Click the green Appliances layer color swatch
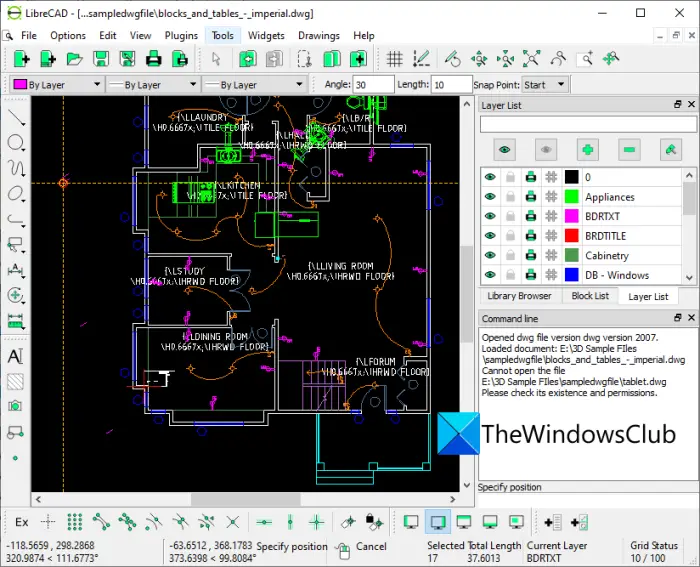The width and height of the screenshot is (700, 567). point(571,197)
